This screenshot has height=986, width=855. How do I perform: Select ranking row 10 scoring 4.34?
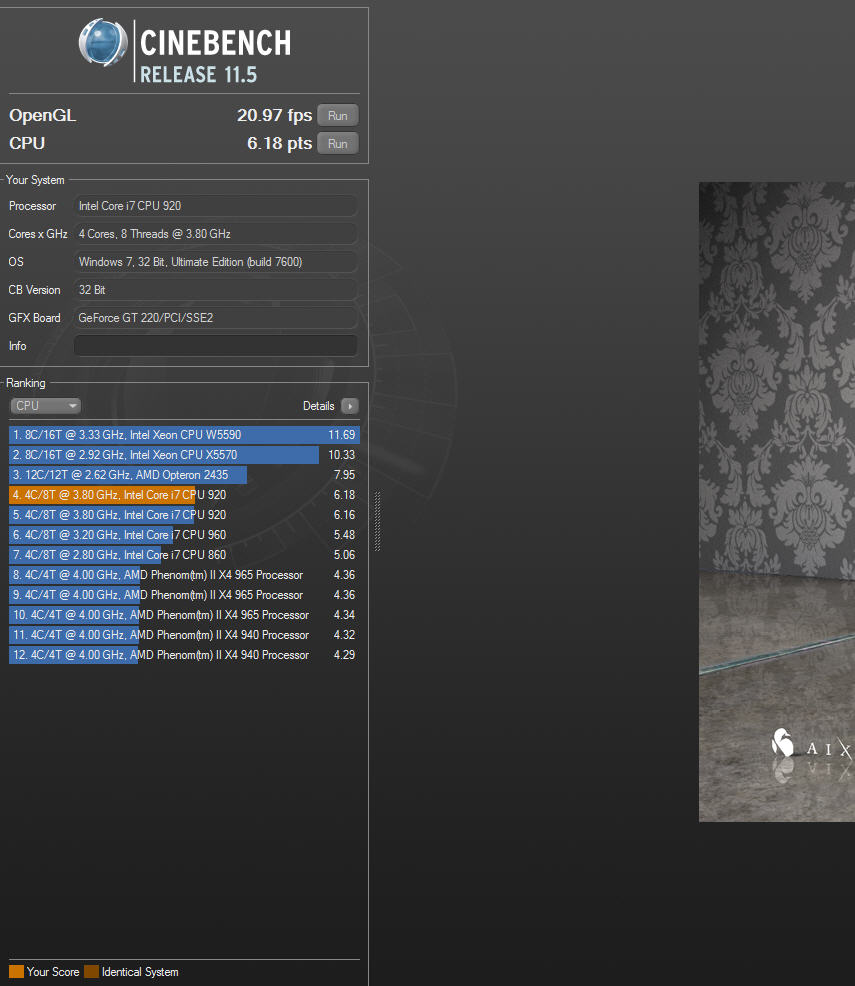pyautogui.click(x=184, y=615)
